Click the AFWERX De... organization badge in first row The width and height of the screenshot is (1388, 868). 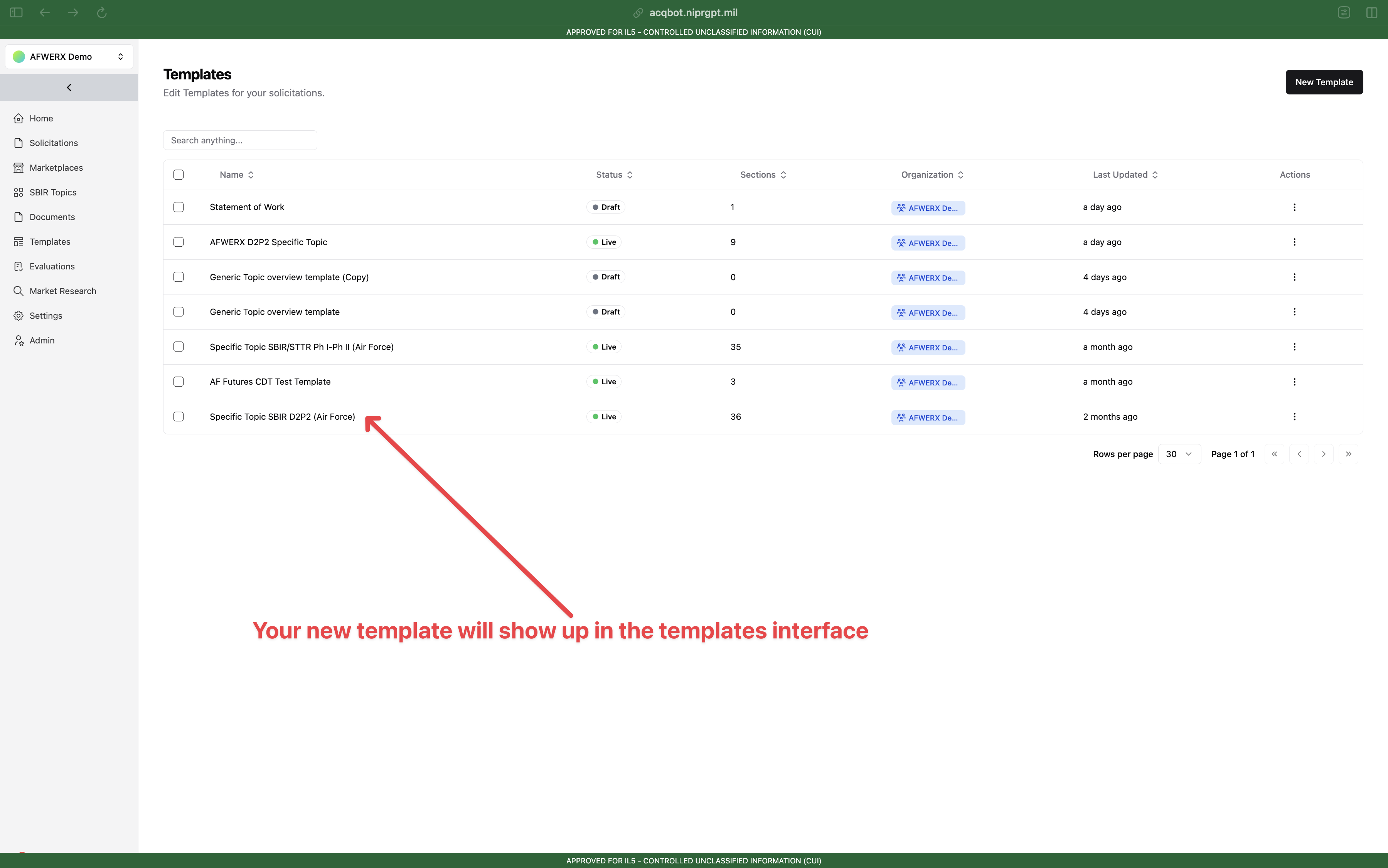tap(927, 208)
